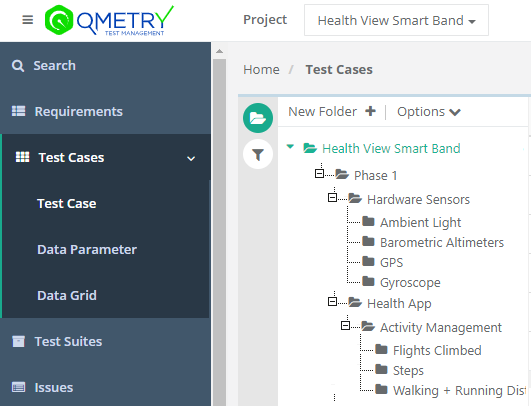Open the Options dropdown
This screenshot has height=406, width=531.
[429, 112]
